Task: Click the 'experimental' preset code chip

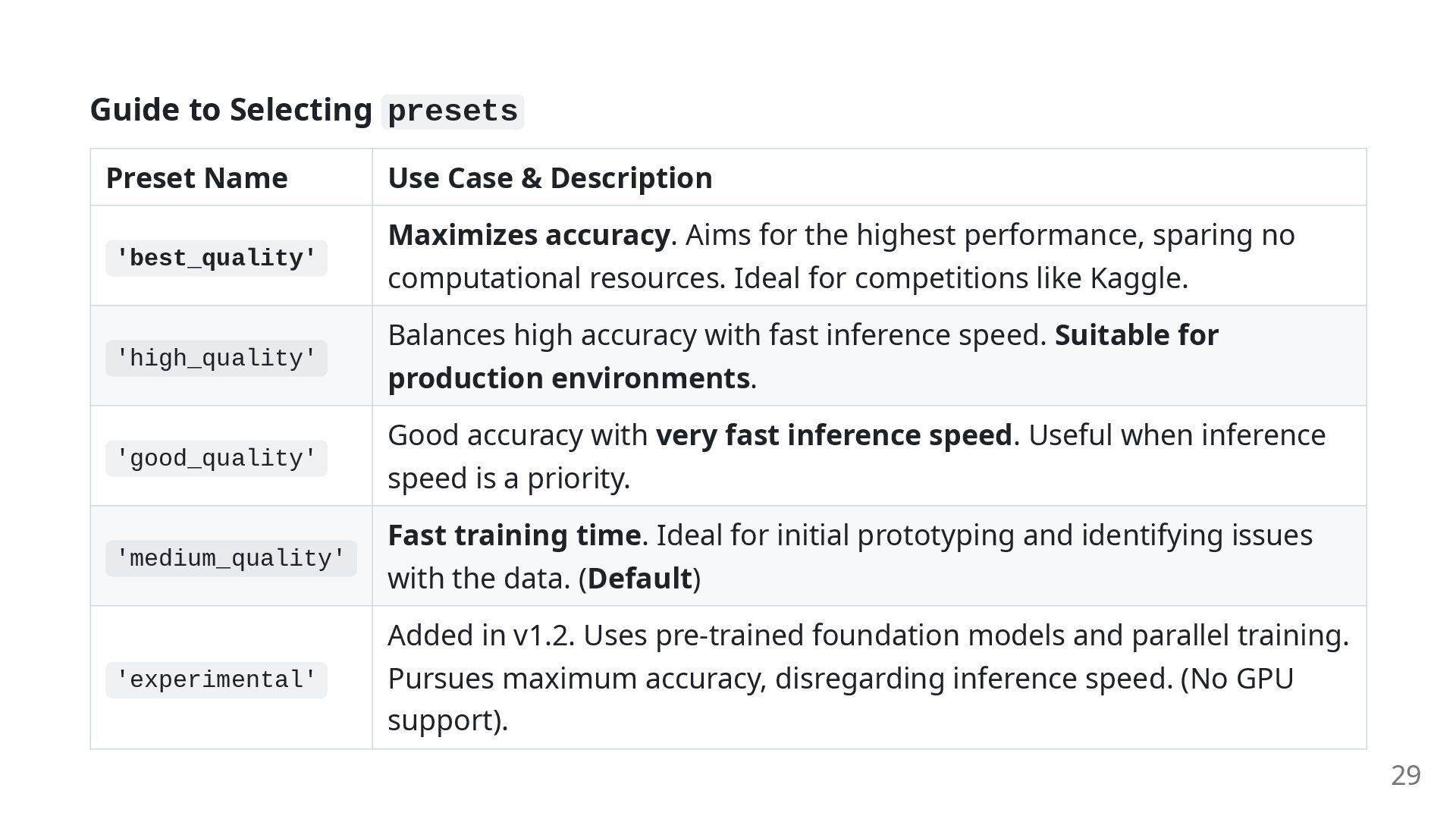Action: (216, 680)
